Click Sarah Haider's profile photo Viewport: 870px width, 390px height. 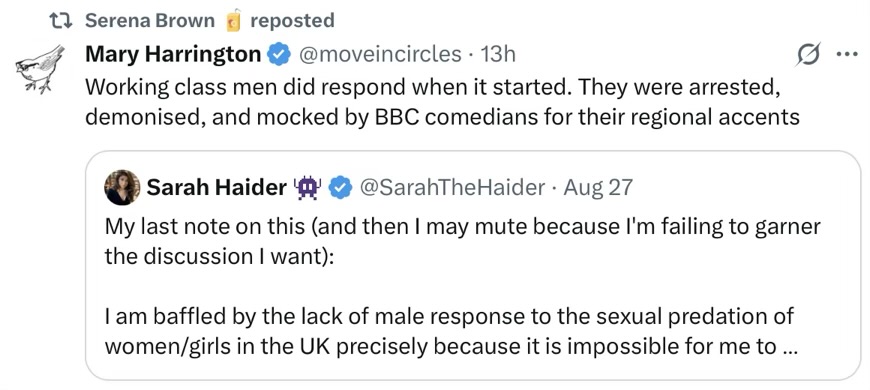(122, 188)
